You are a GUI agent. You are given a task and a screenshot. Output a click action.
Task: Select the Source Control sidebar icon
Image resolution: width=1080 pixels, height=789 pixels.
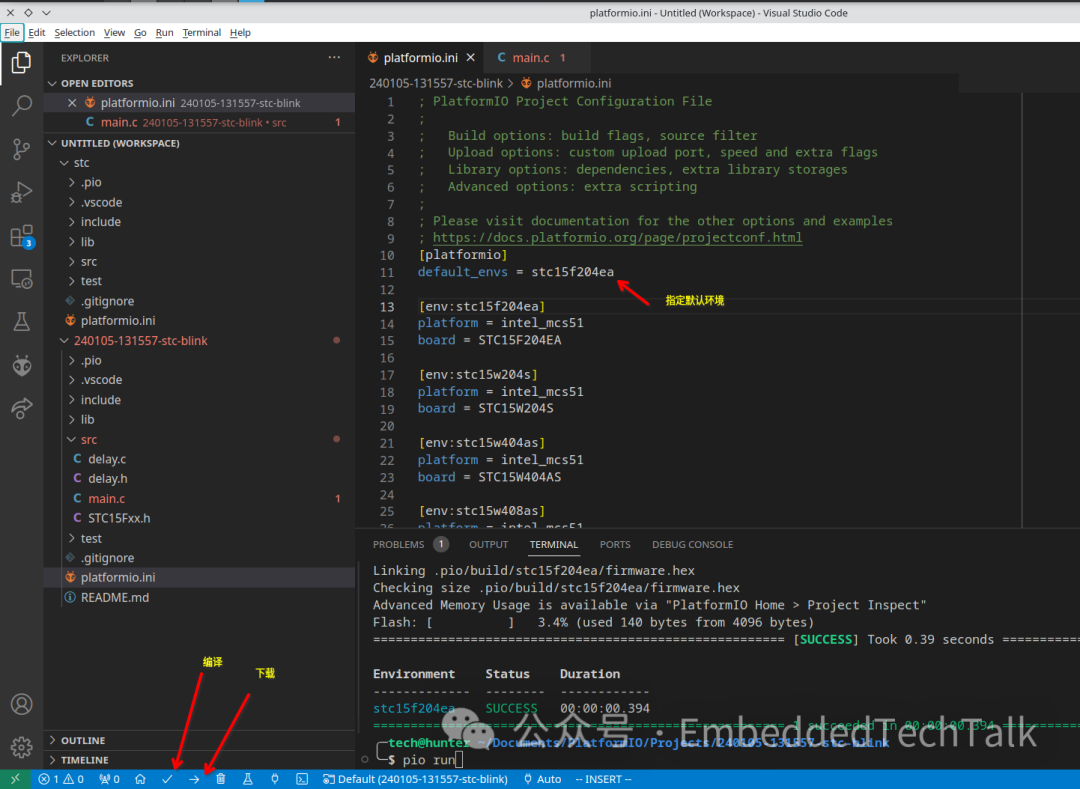pyautogui.click(x=22, y=149)
